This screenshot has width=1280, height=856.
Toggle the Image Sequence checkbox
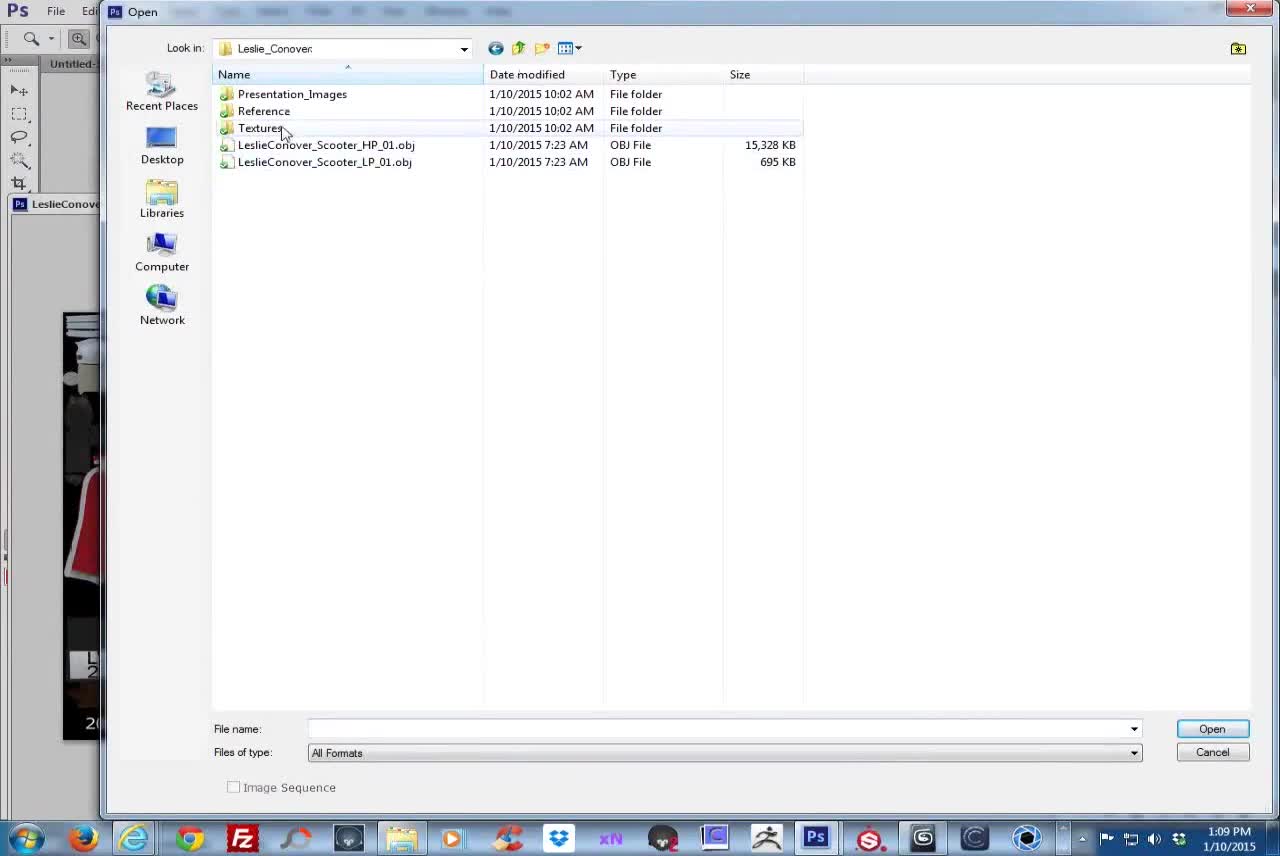233,788
